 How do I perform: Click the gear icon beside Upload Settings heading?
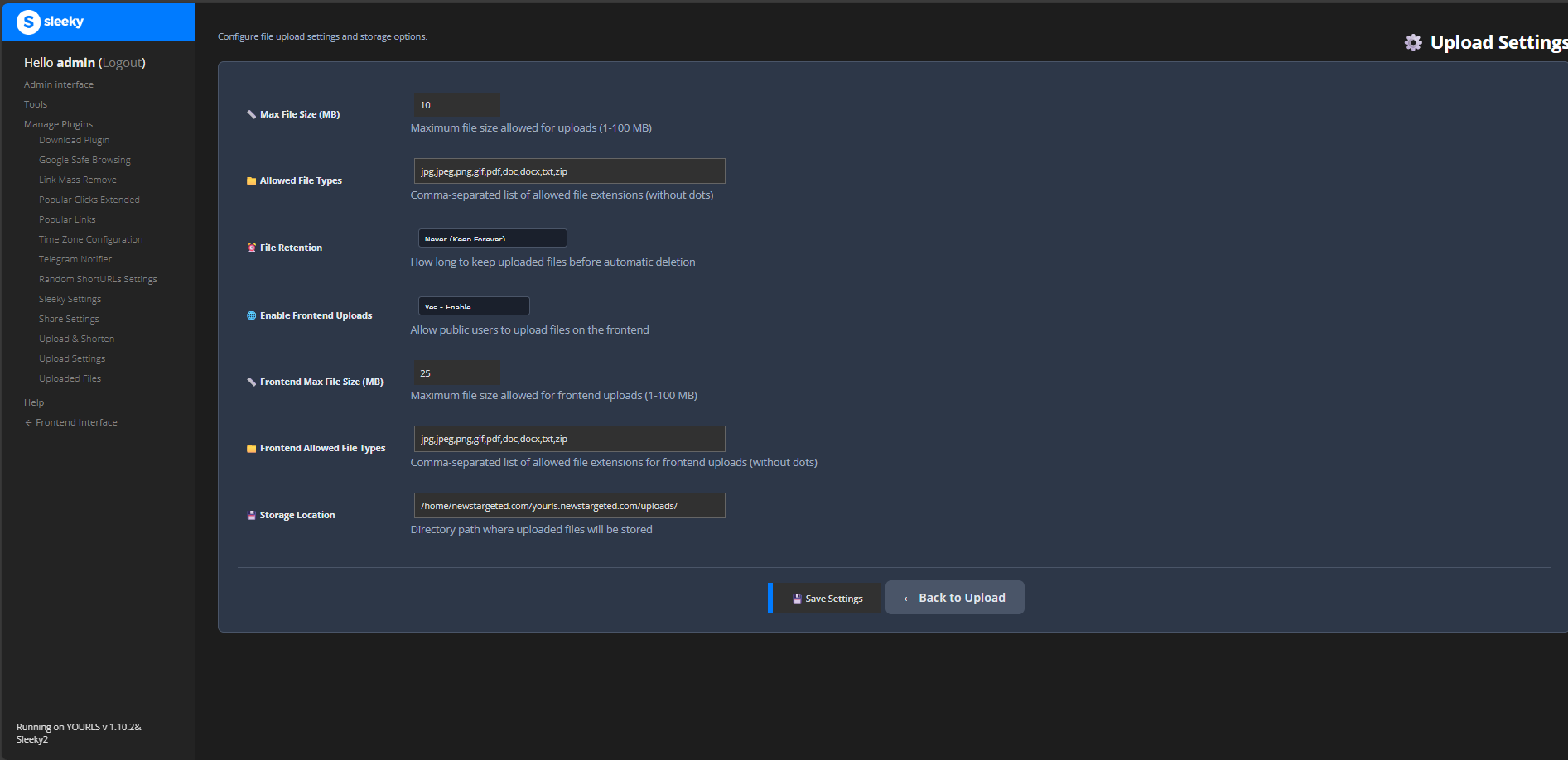(1413, 42)
